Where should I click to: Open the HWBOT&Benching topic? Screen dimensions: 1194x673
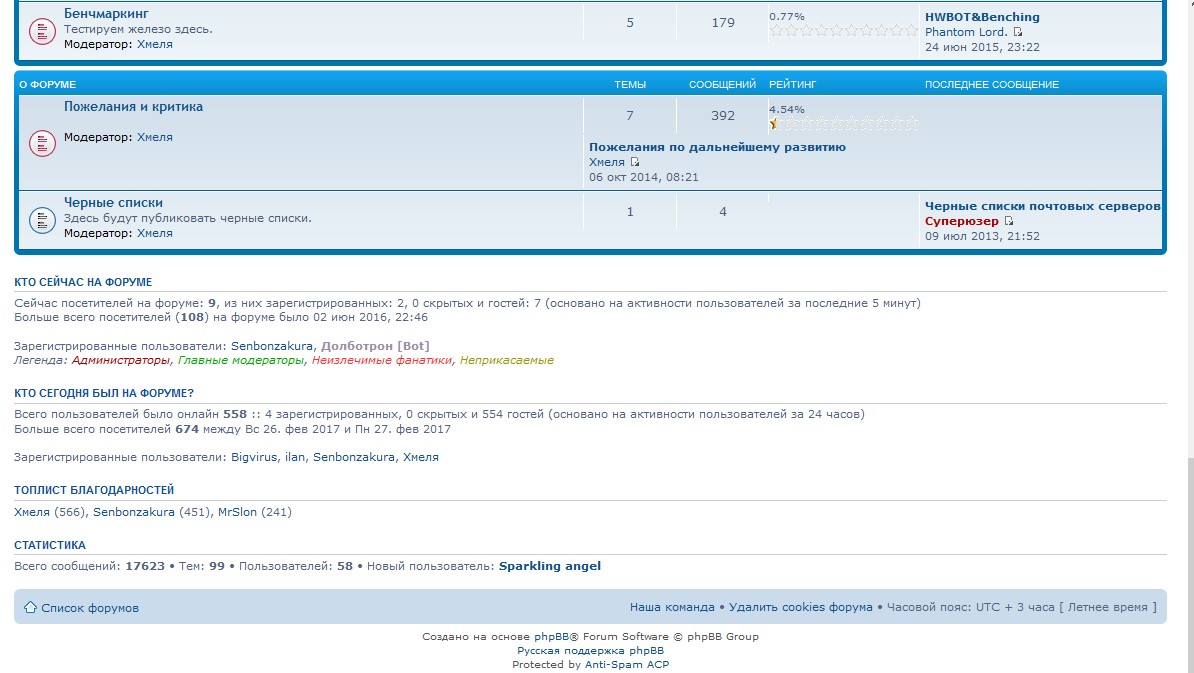981,17
